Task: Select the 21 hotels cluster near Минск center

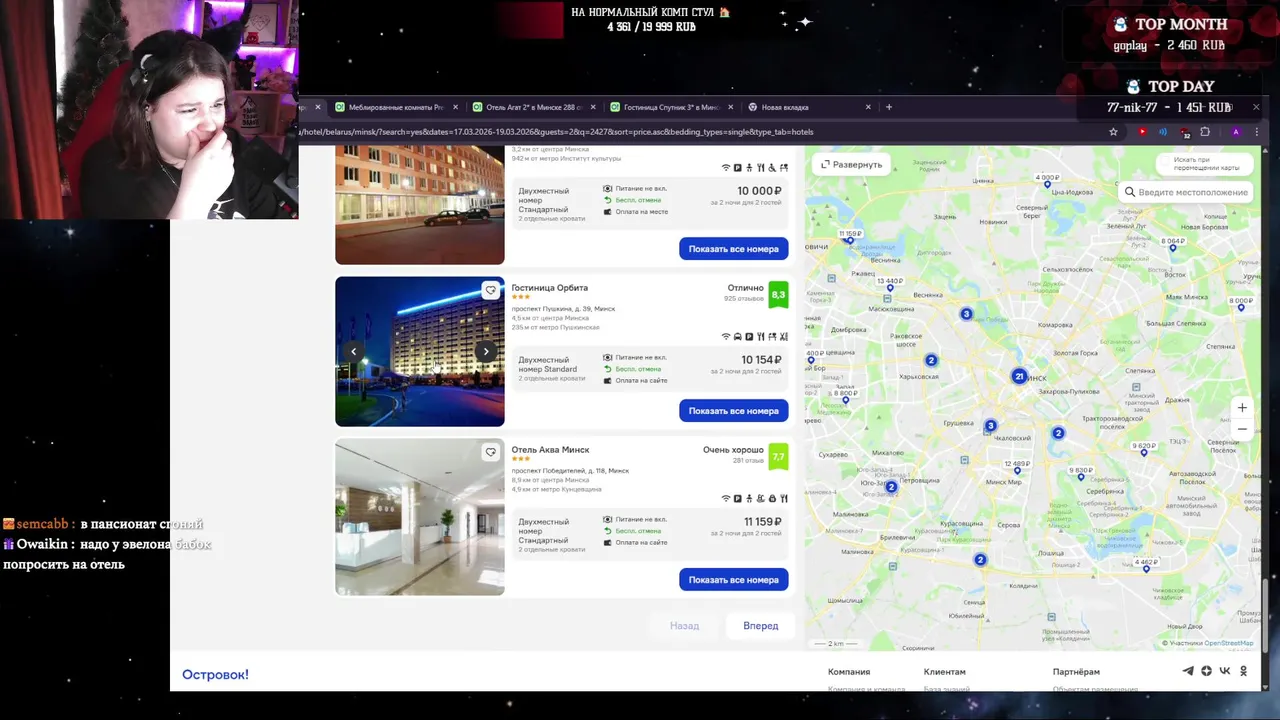Action: tap(1019, 376)
